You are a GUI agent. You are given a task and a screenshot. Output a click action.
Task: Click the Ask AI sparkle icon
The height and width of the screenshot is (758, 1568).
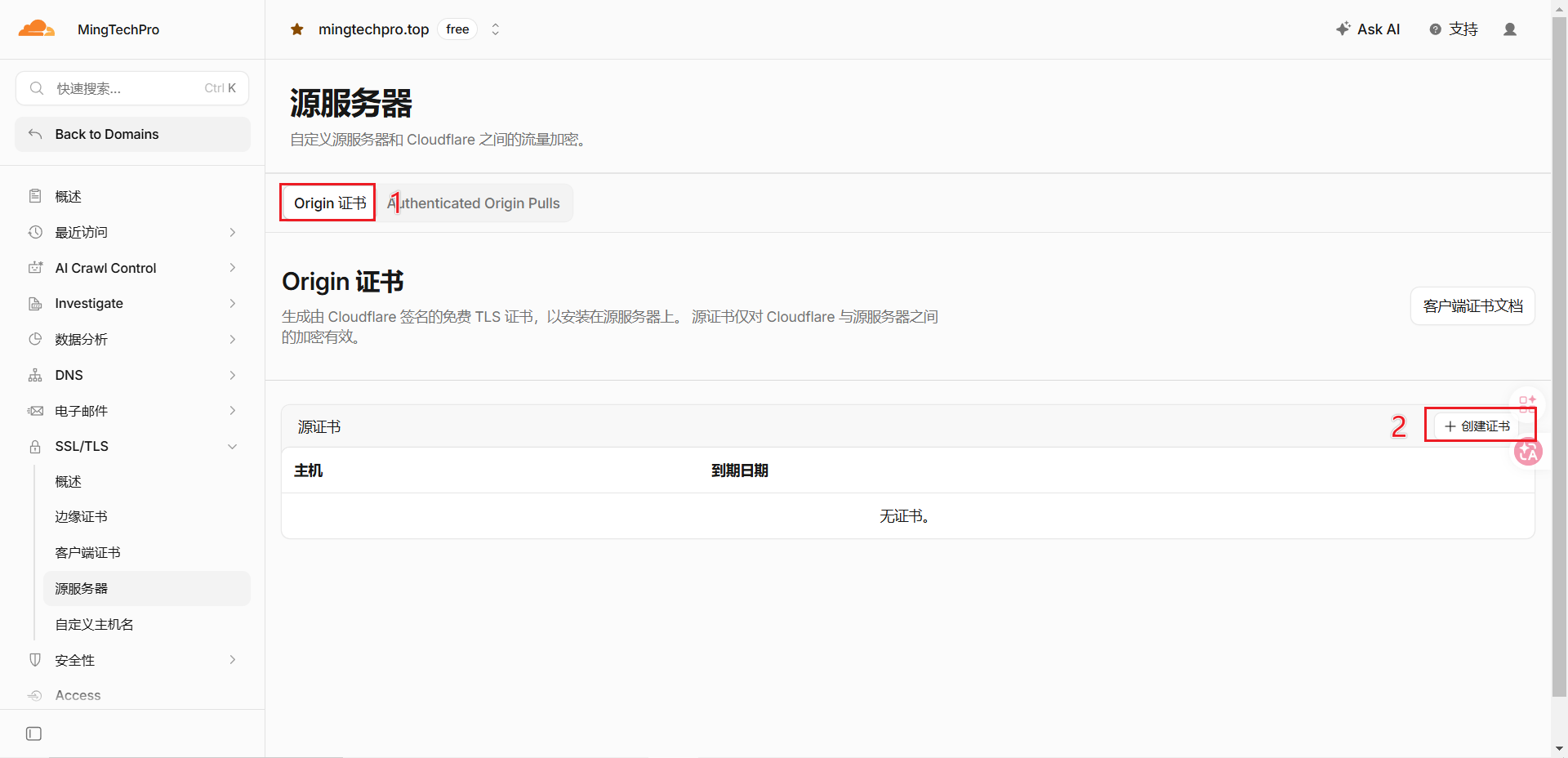pos(1343,29)
